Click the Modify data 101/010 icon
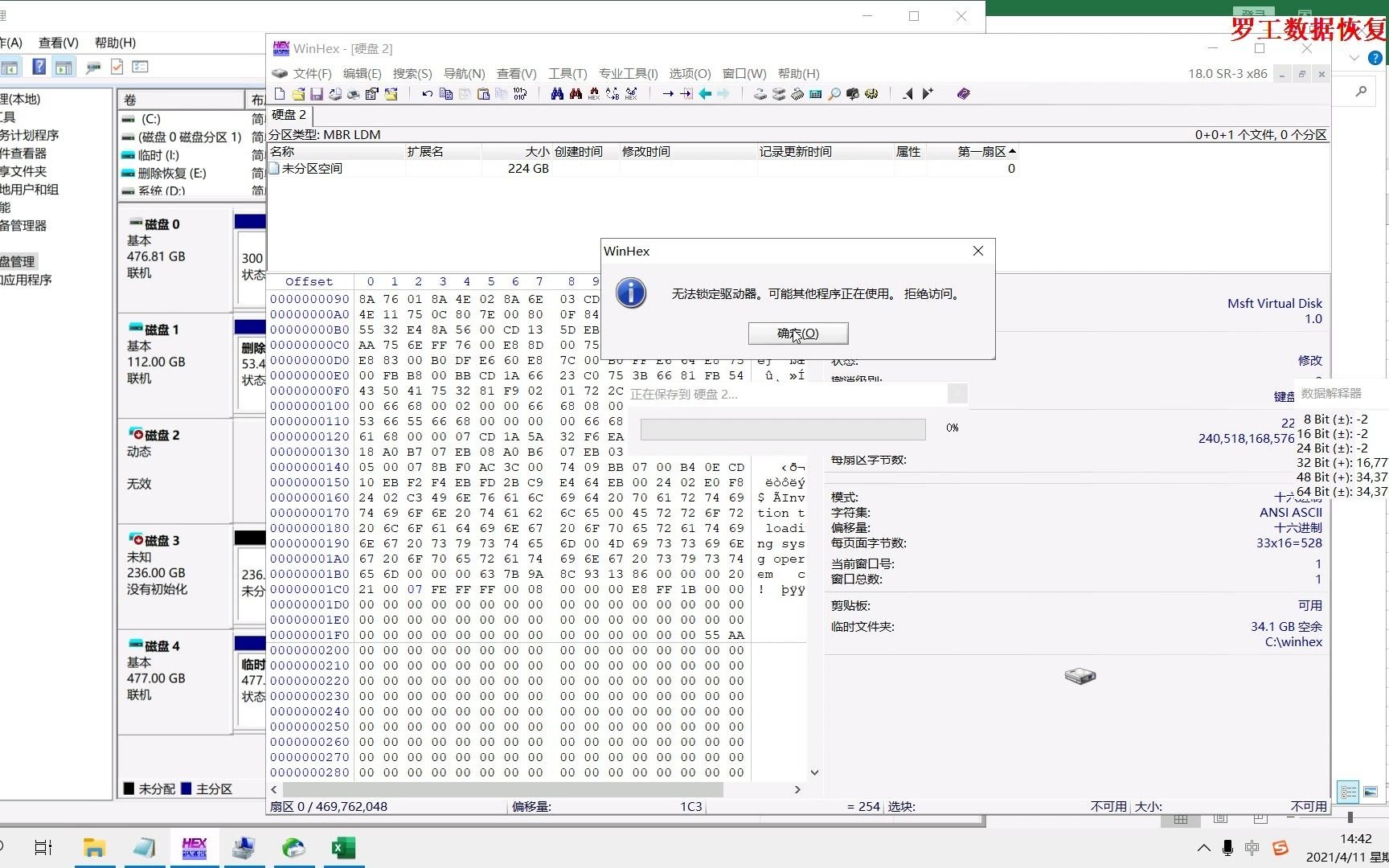Viewport: 1389px width, 868px height. (520, 94)
